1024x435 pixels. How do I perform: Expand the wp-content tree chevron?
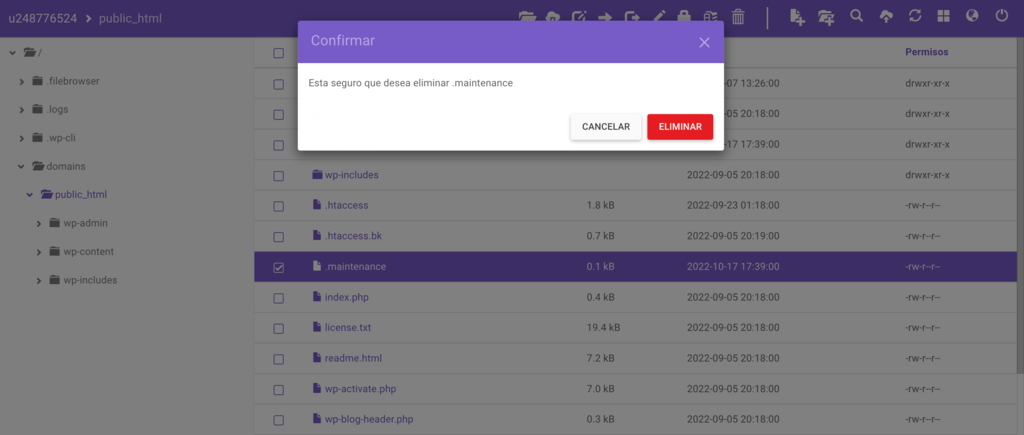click(x=39, y=252)
